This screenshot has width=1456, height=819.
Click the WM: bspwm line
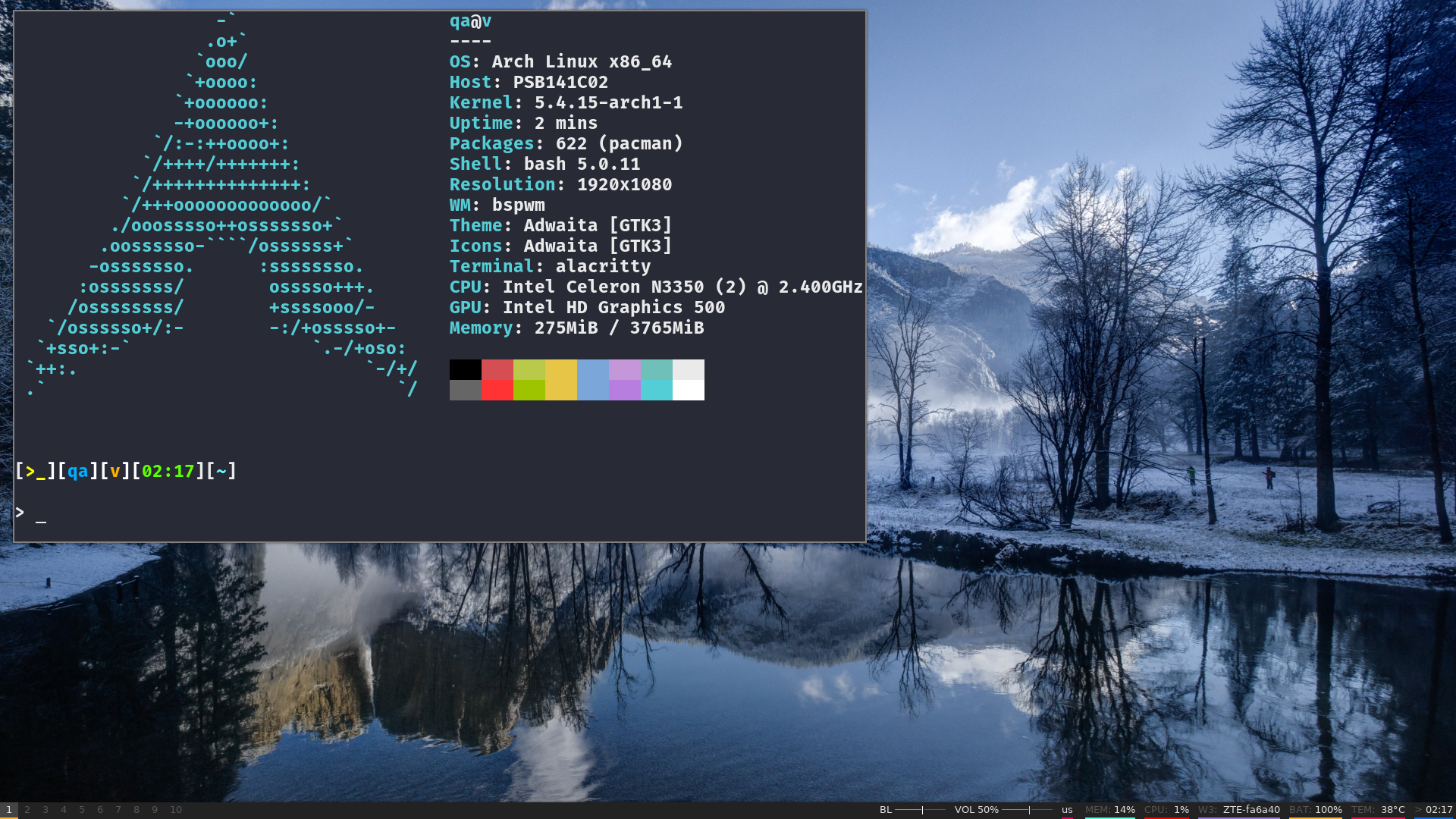coord(497,205)
